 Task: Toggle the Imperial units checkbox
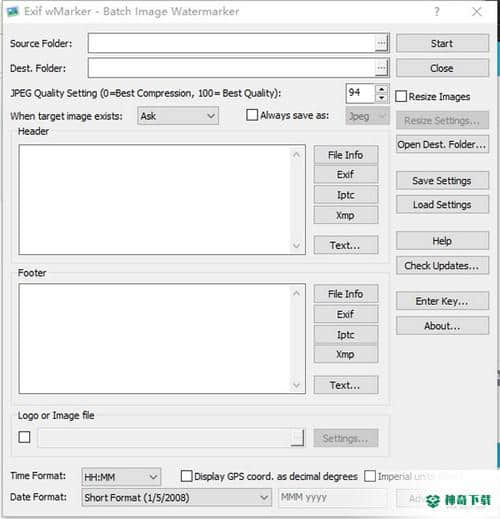point(370,476)
